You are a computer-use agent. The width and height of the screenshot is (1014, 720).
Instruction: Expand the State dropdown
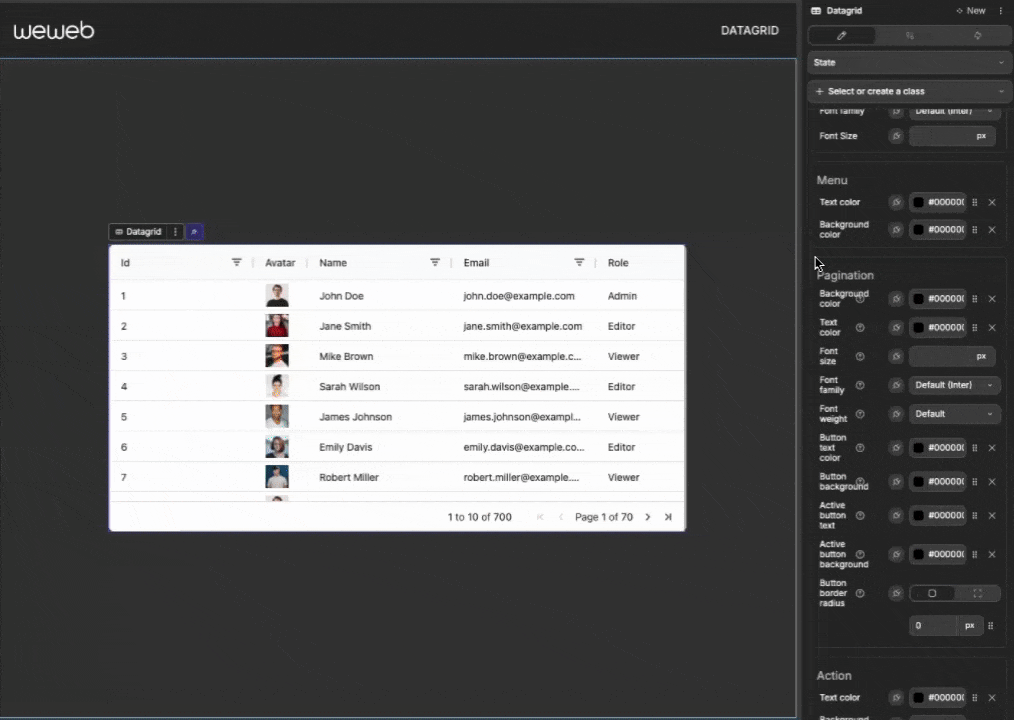coord(908,62)
